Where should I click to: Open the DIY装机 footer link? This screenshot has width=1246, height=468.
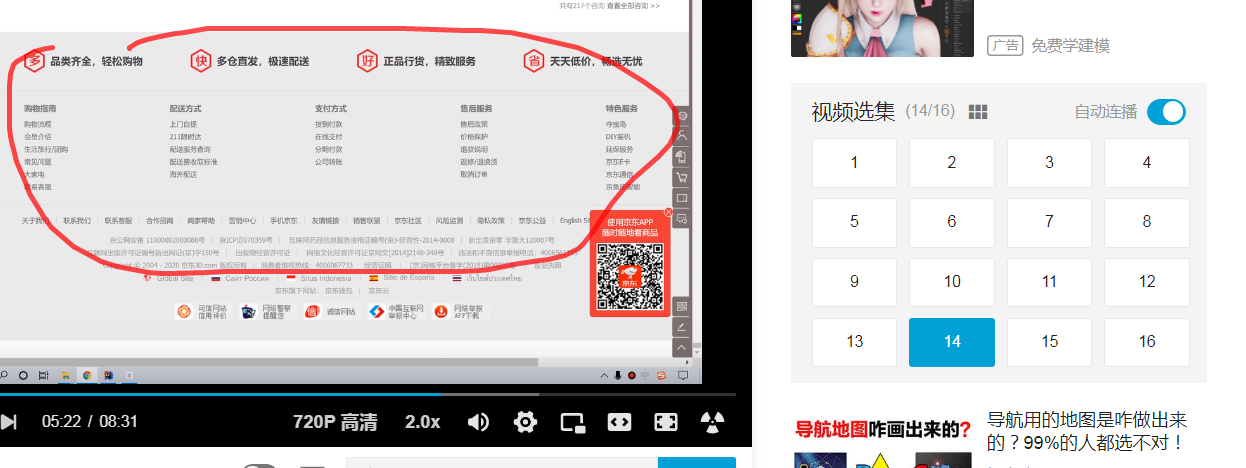tap(618, 136)
